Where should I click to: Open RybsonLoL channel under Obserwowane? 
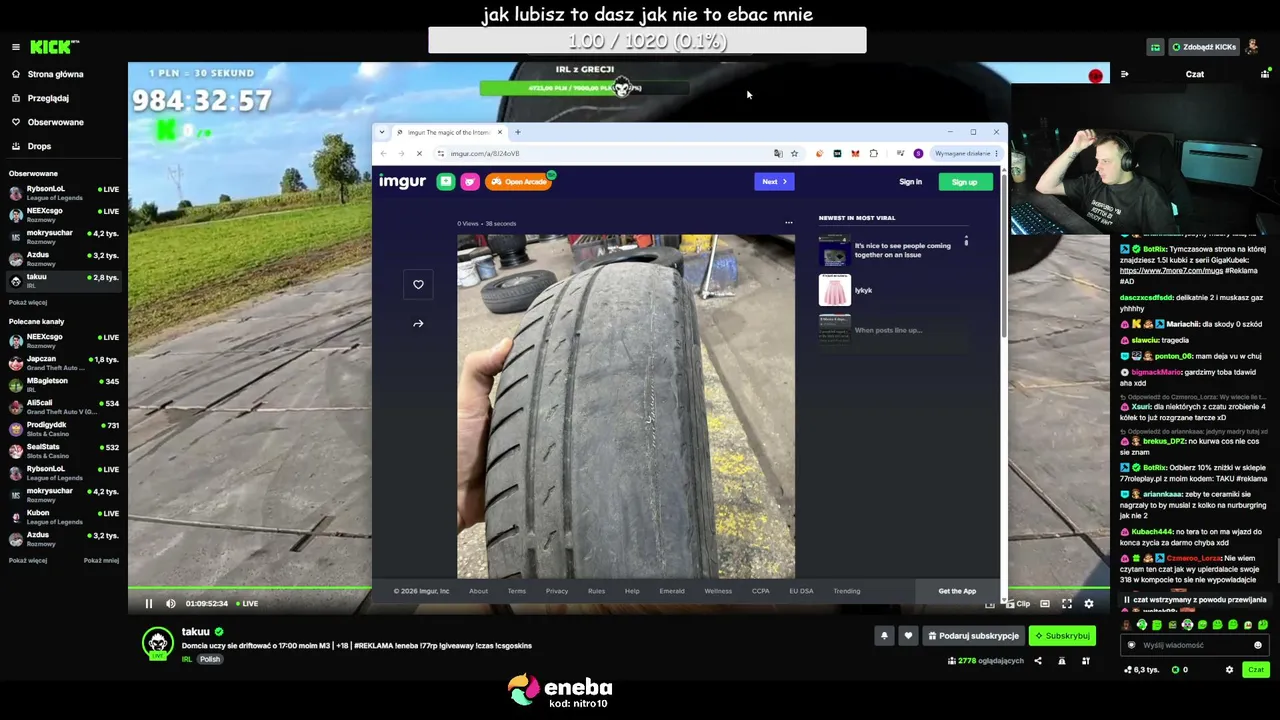pyautogui.click(x=63, y=192)
